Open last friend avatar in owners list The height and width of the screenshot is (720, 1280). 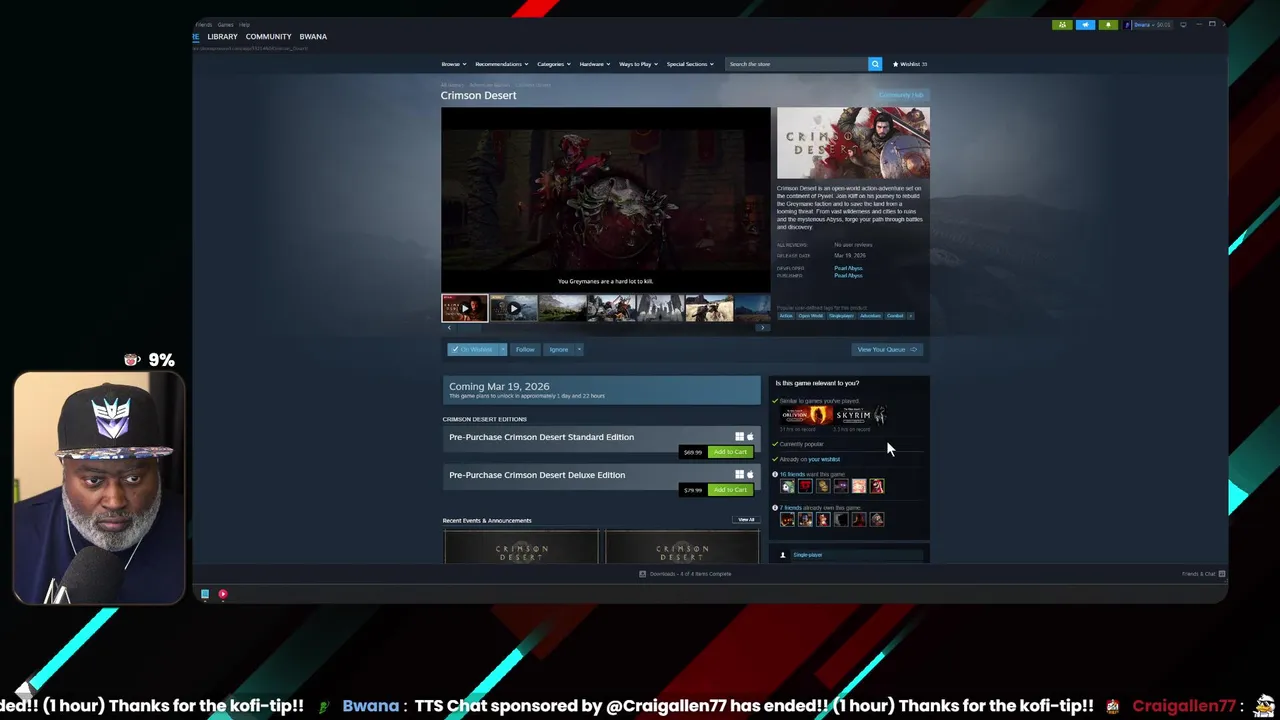click(x=877, y=519)
